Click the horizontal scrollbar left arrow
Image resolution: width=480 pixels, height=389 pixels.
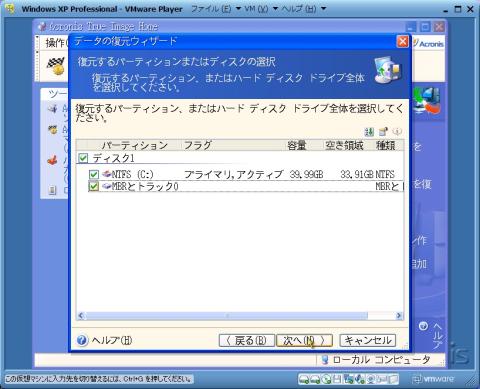point(81,315)
